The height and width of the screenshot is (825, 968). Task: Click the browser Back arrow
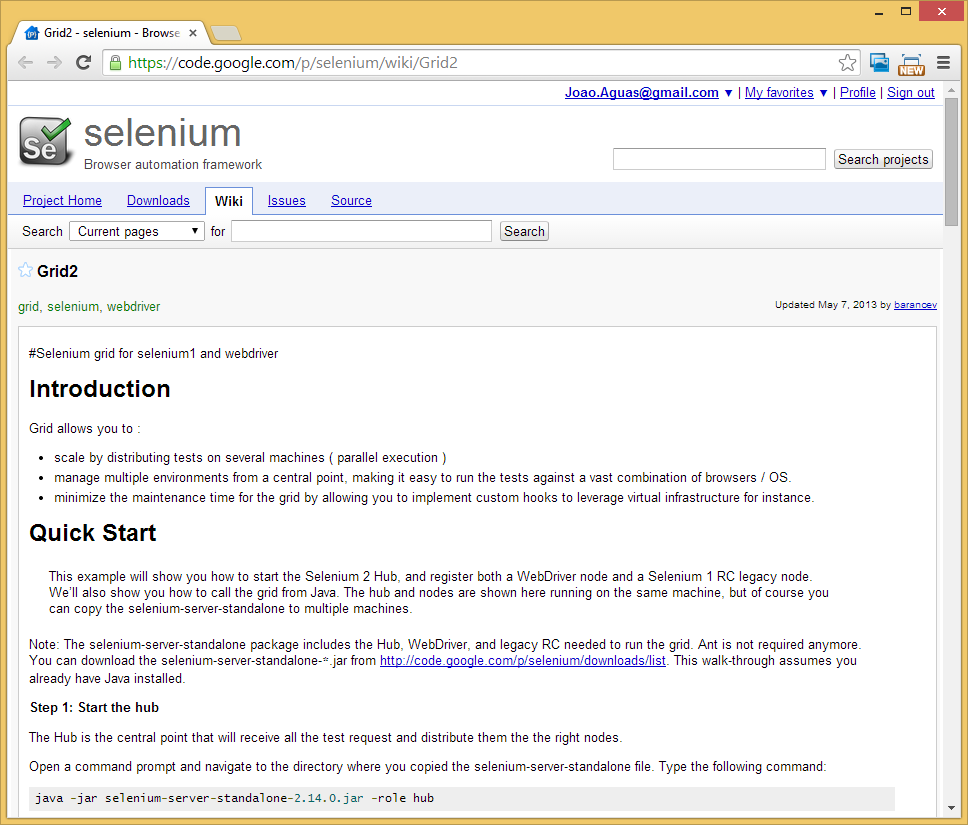25,62
